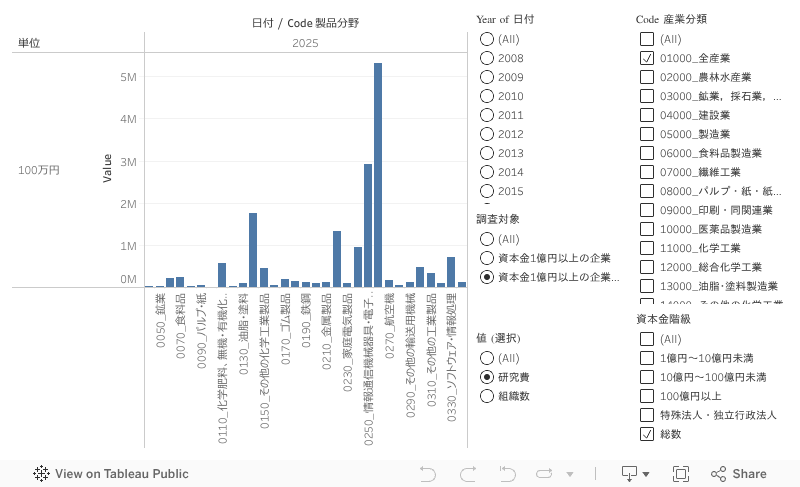
Task: Click the Revert icon
Action: click(x=507, y=474)
